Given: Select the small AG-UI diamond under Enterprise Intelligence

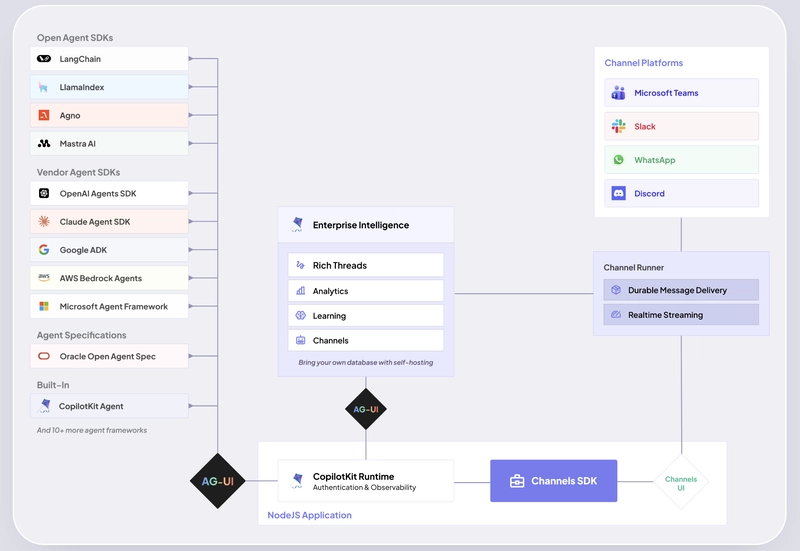Looking at the screenshot, I should click(x=366, y=409).
